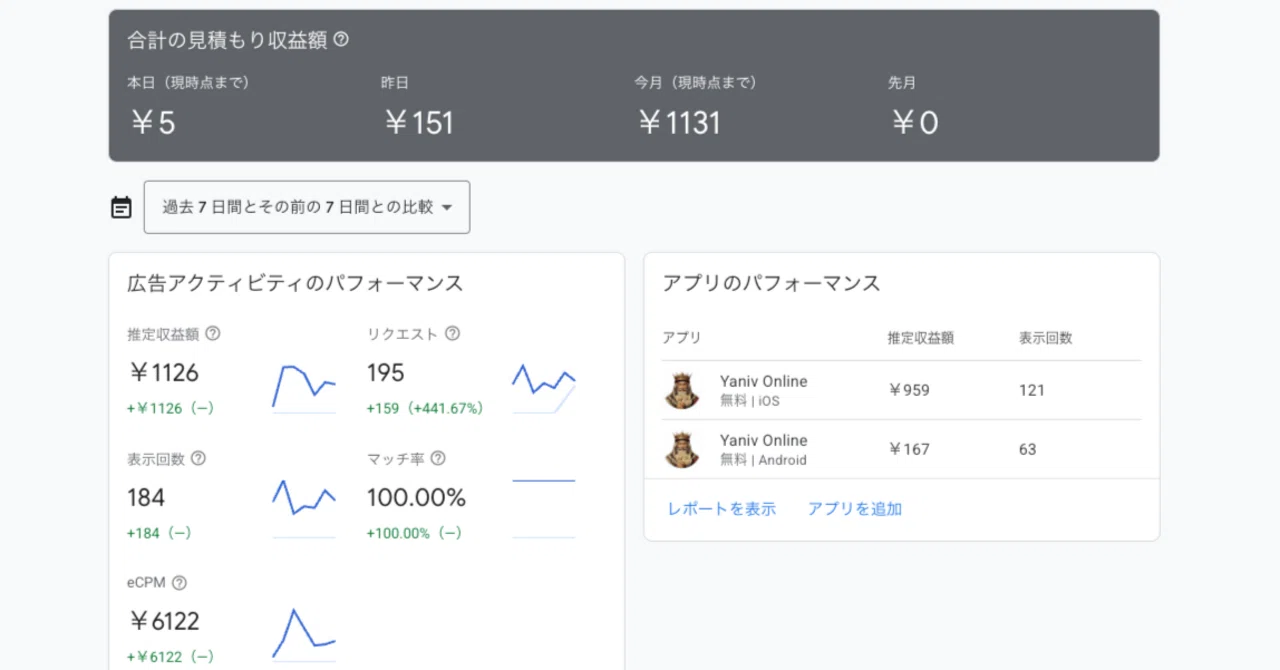Viewport: 1280px width, 670px height.
Task: Click アプリを追加 link
Action: click(x=855, y=509)
